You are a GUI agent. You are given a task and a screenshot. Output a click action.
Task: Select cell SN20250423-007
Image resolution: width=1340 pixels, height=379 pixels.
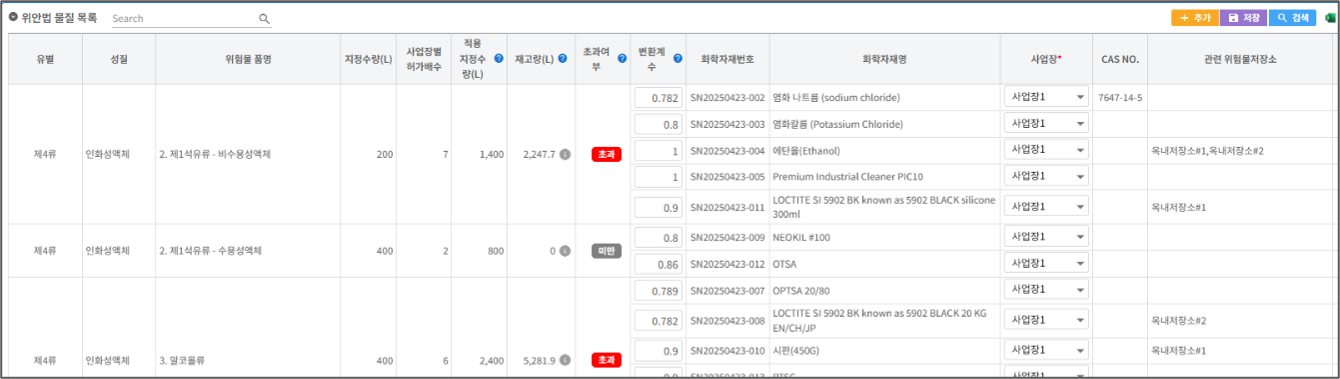coord(727,291)
